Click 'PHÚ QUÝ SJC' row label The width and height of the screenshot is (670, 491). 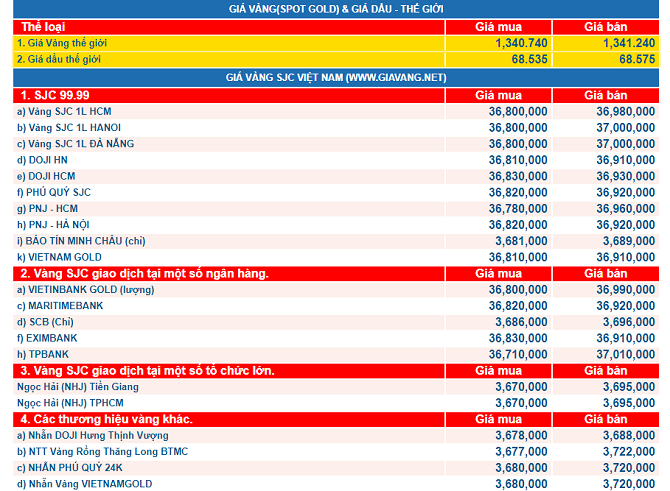point(54,193)
